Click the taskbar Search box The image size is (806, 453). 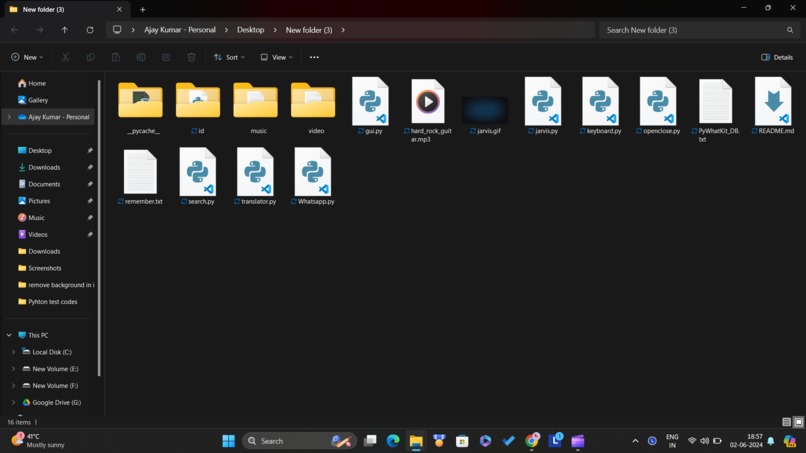[x=300, y=441]
